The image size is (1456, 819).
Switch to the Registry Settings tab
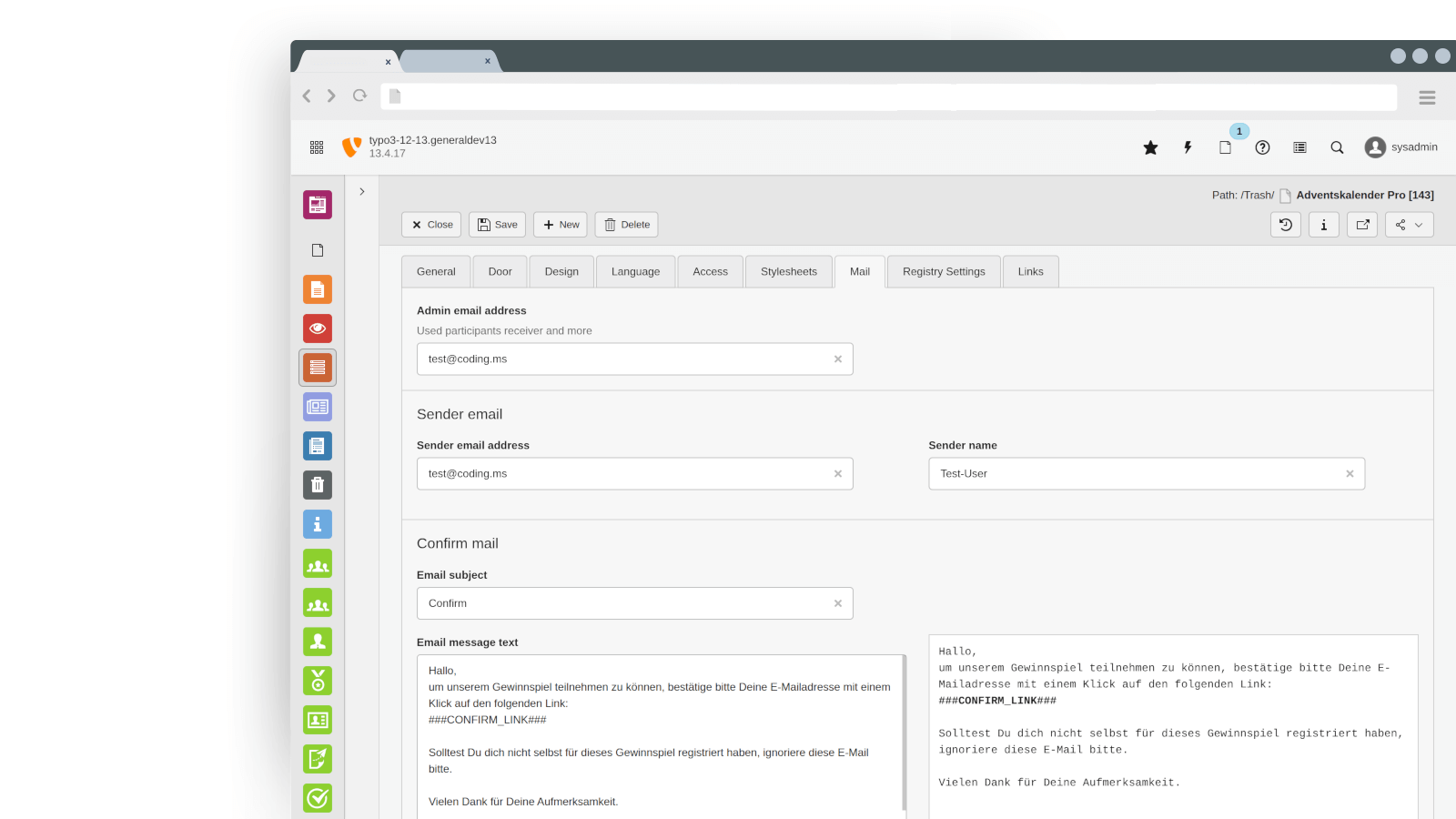point(944,272)
